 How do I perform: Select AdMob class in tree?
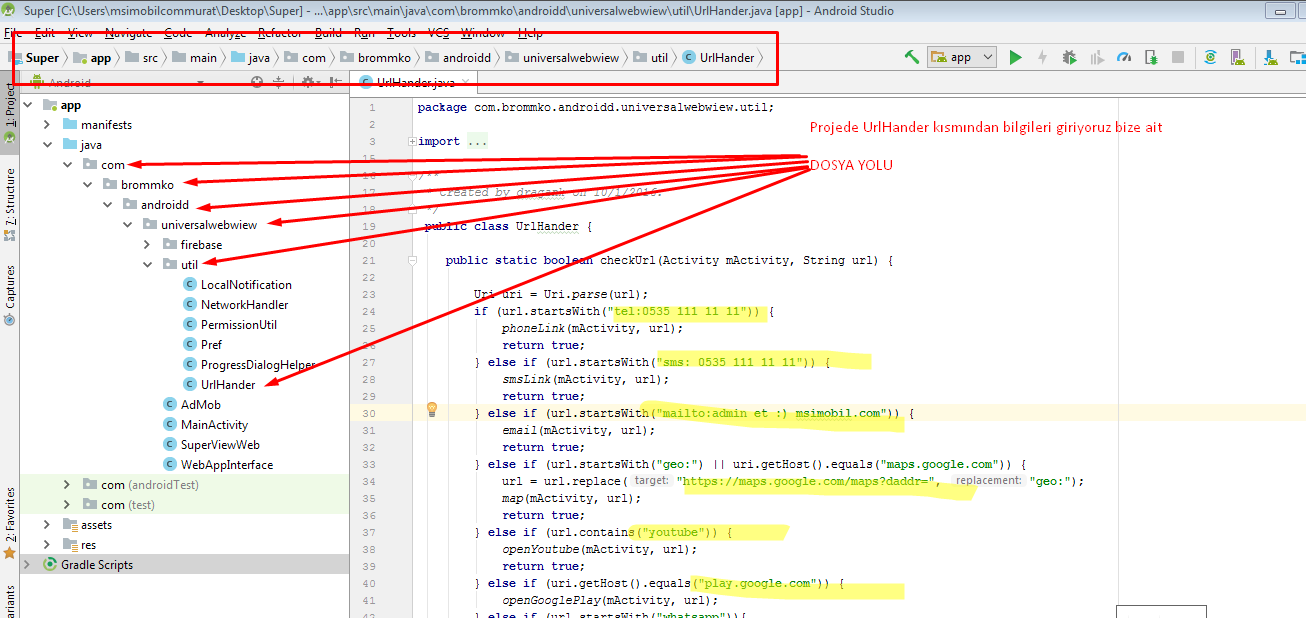tap(191, 405)
